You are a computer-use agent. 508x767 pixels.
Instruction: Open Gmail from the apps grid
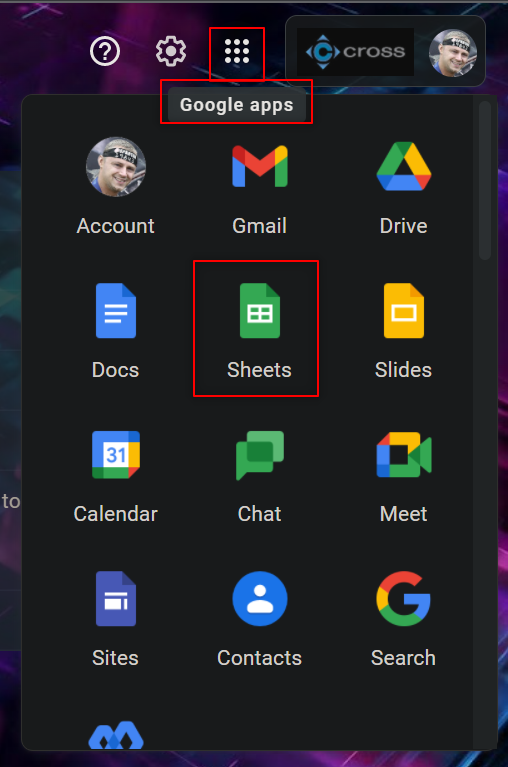(x=260, y=188)
